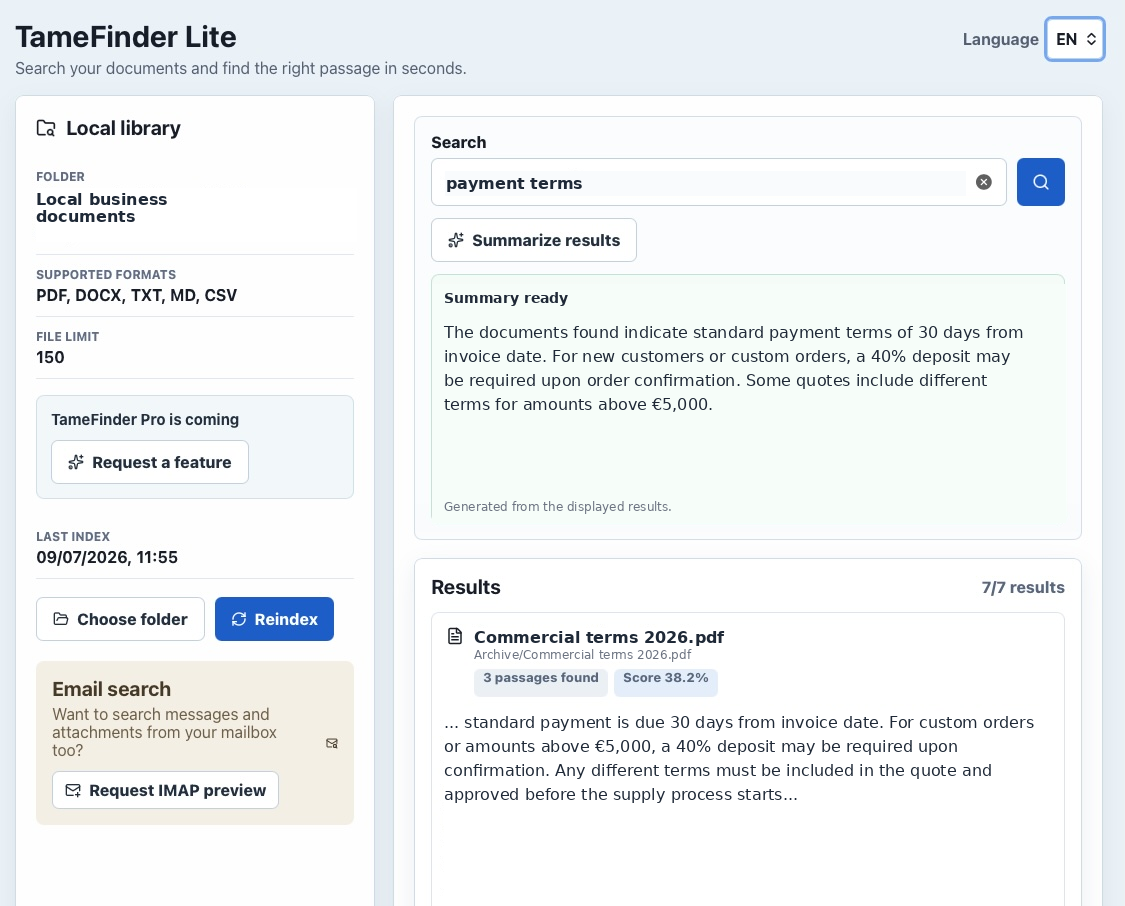This screenshot has width=1125, height=906.
Task: Click the small mail-search icon in Email search card
Action: click(331, 743)
